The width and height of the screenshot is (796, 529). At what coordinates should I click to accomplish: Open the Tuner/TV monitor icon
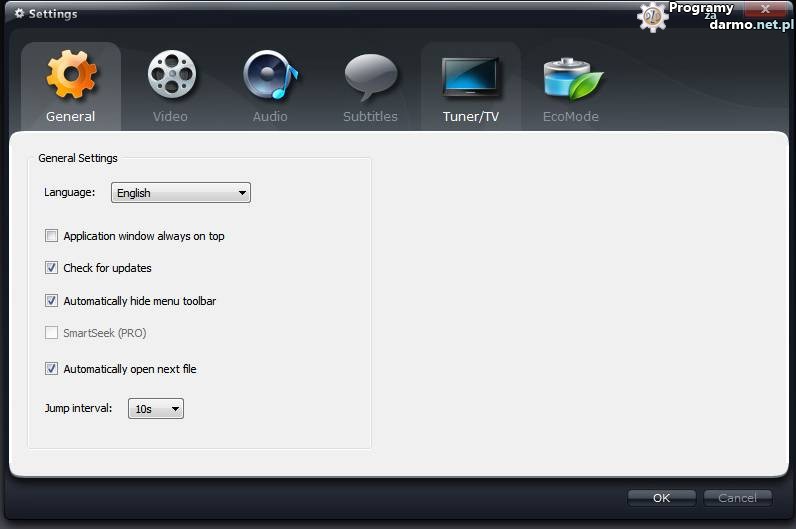click(x=470, y=77)
